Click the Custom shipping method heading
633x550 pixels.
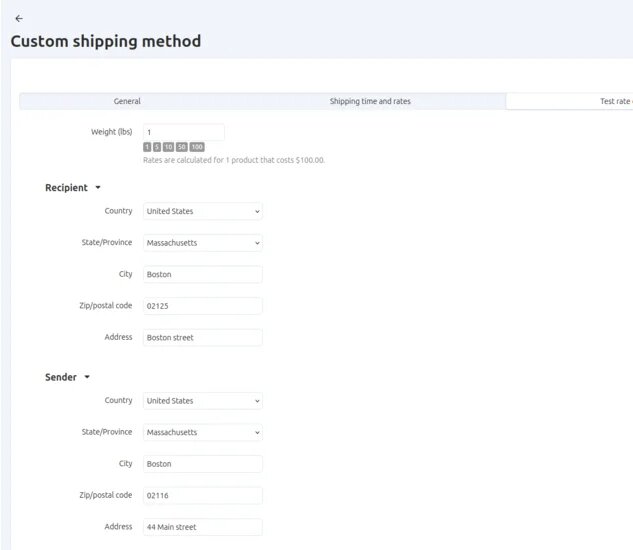(x=106, y=42)
